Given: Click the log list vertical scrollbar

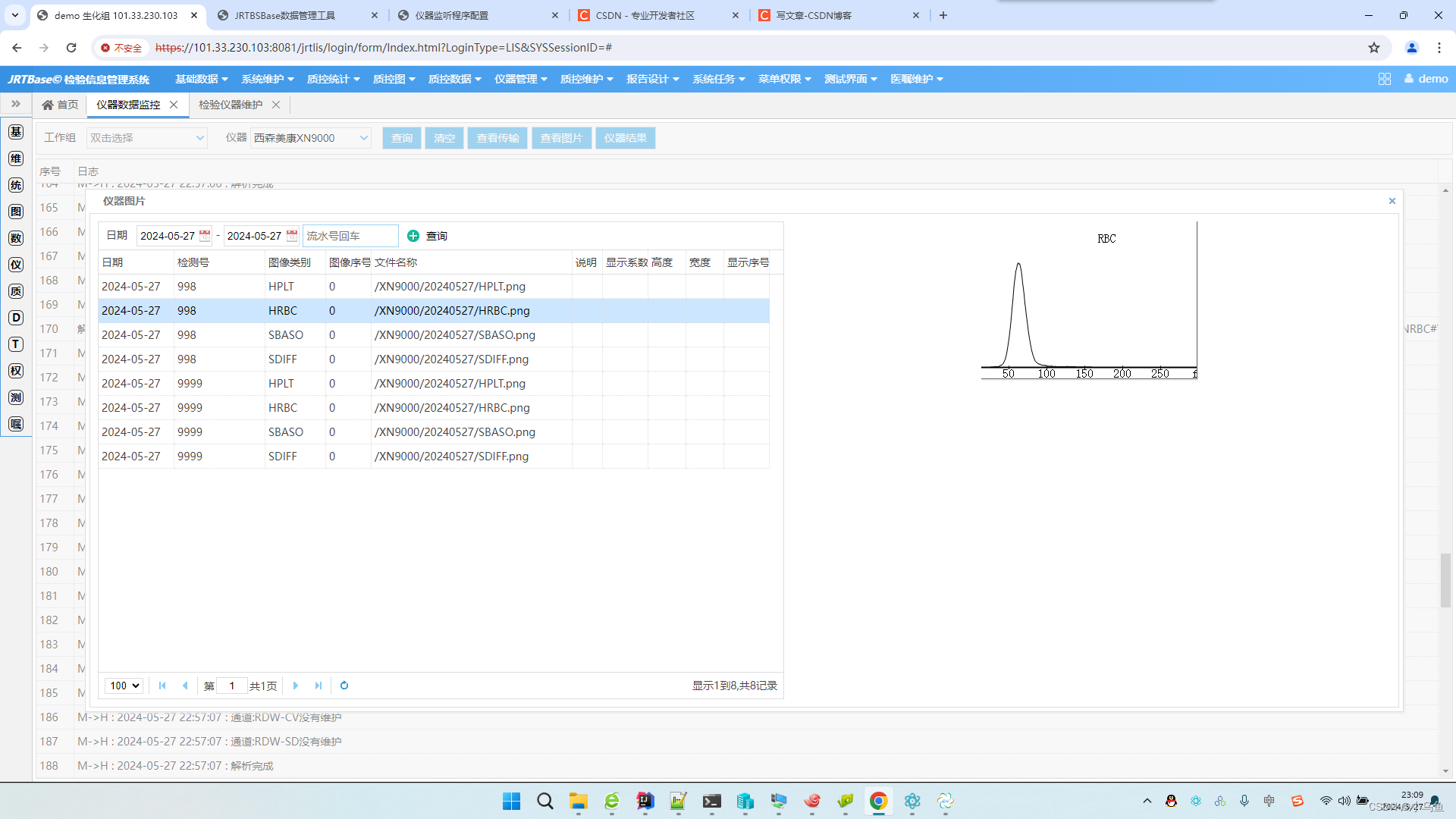Looking at the screenshot, I should click(x=1445, y=580).
